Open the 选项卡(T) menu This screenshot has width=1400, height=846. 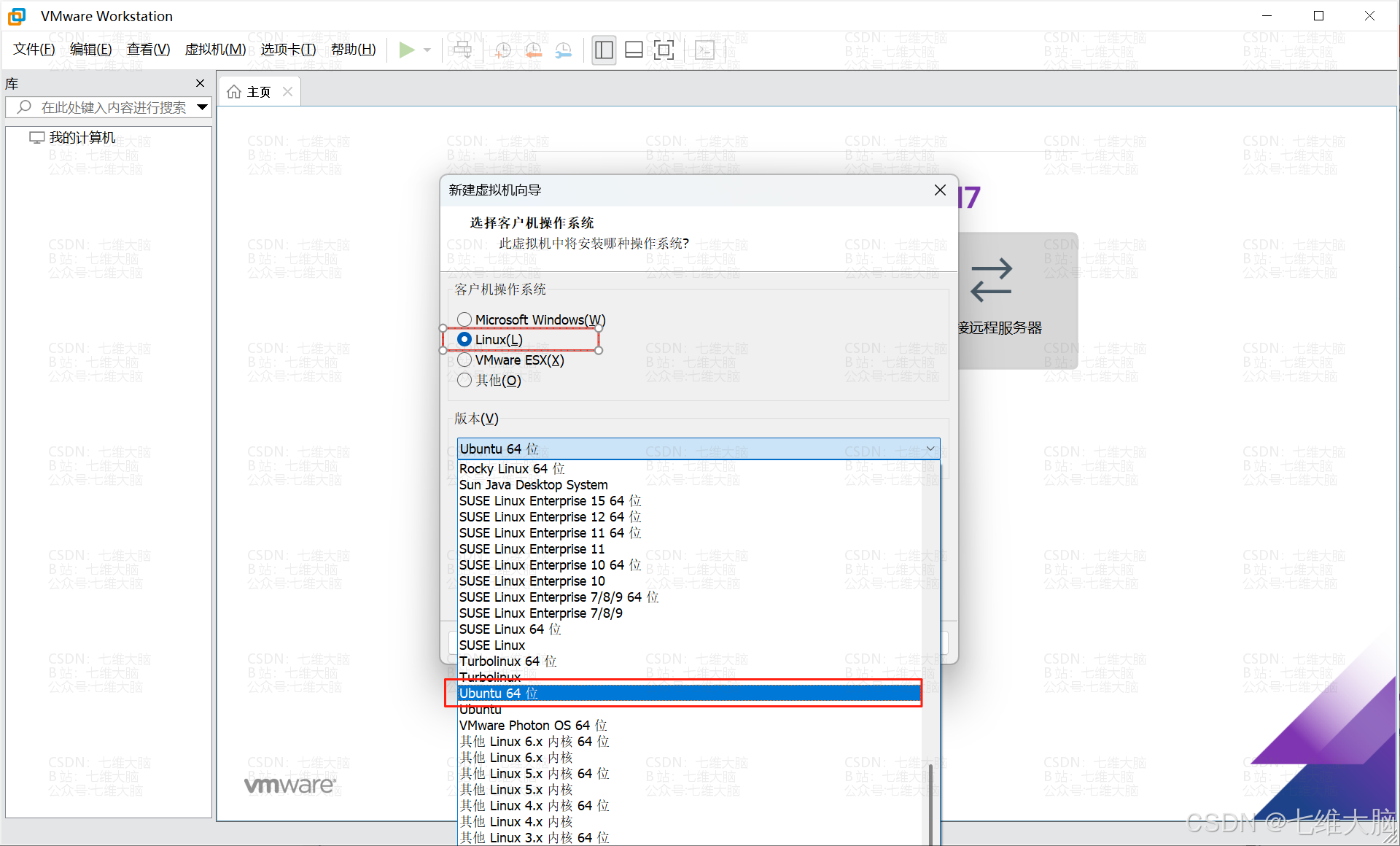click(288, 50)
